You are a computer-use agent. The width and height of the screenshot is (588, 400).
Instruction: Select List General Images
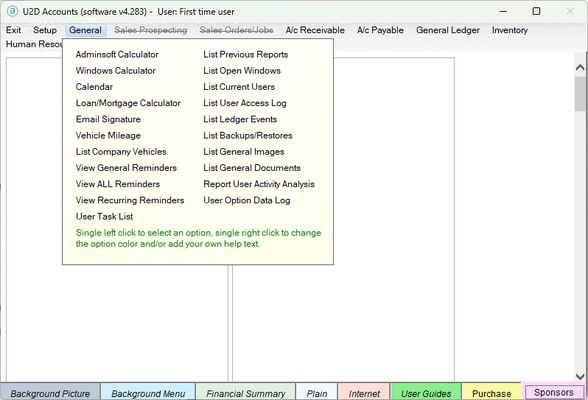tap(244, 151)
